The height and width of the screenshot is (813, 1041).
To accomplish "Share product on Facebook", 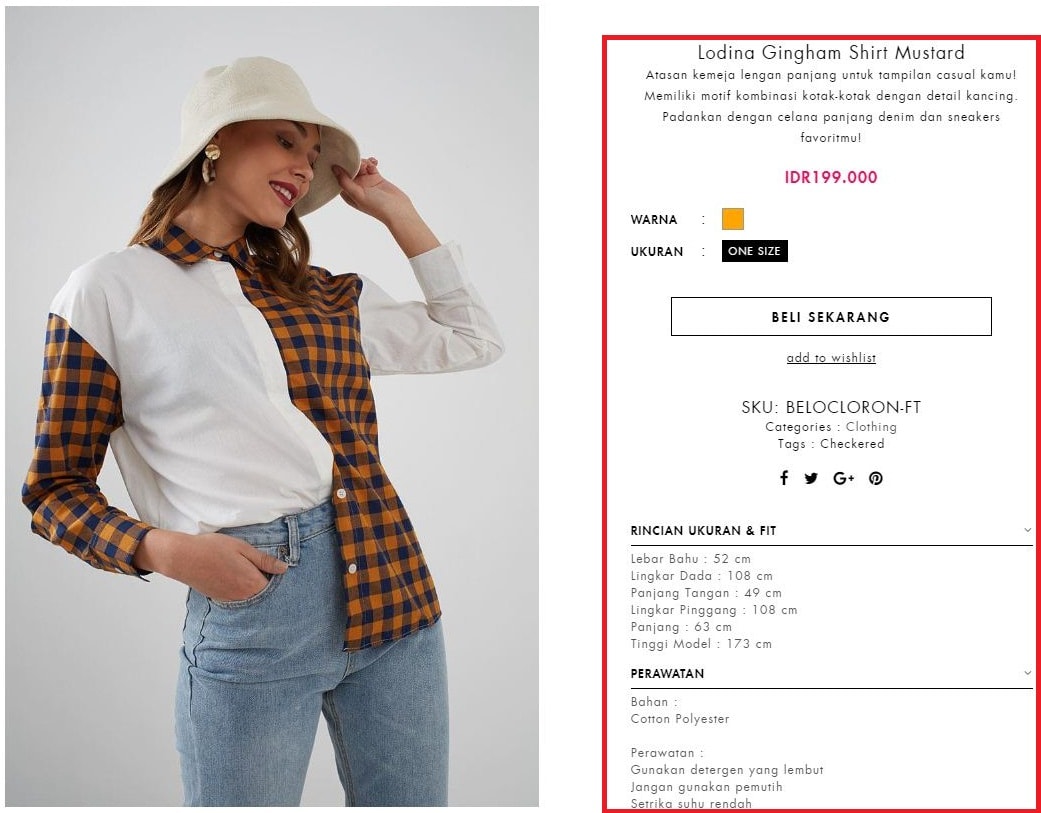I will click(x=784, y=478).
